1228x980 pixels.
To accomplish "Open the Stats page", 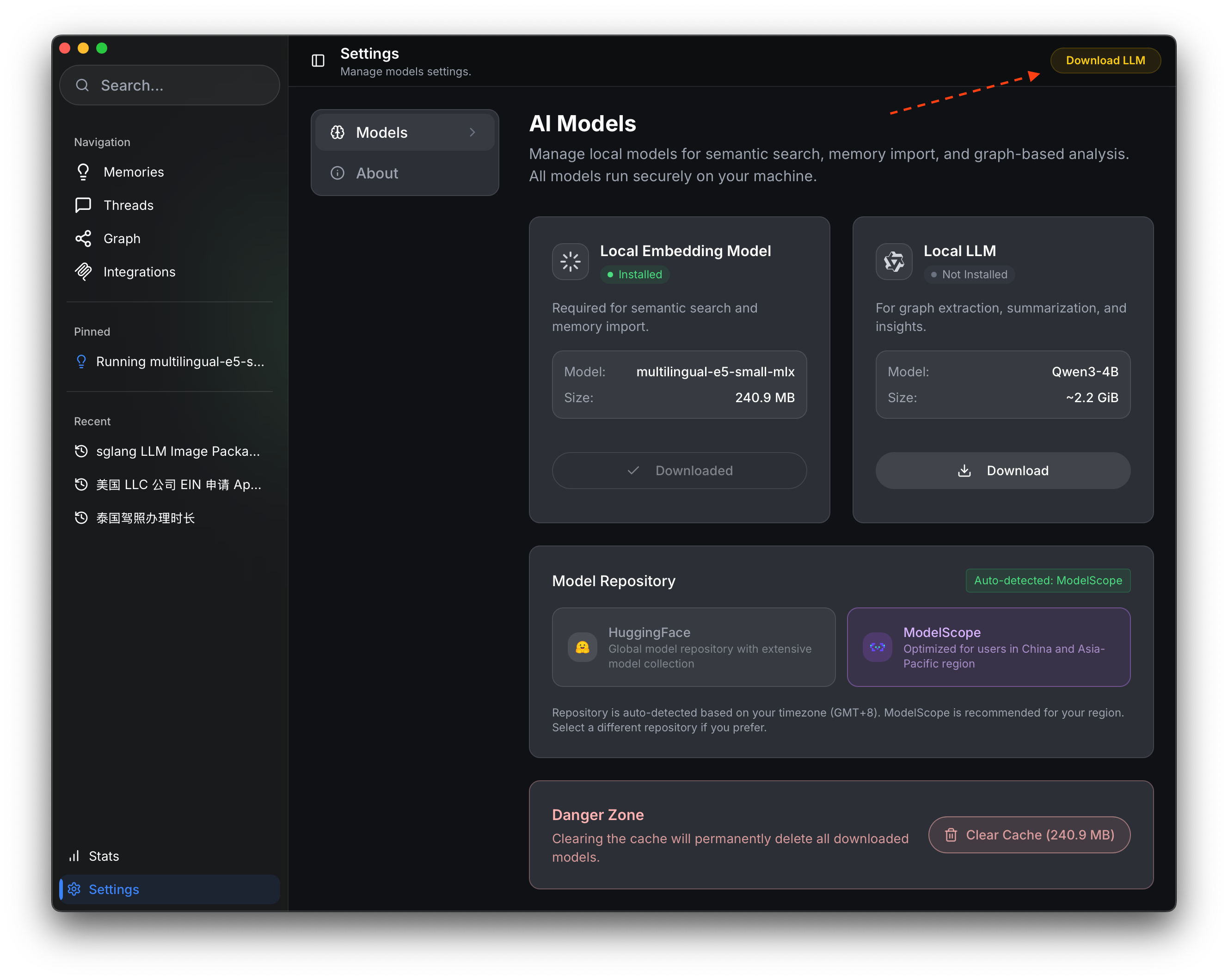I will click(169, 857).
